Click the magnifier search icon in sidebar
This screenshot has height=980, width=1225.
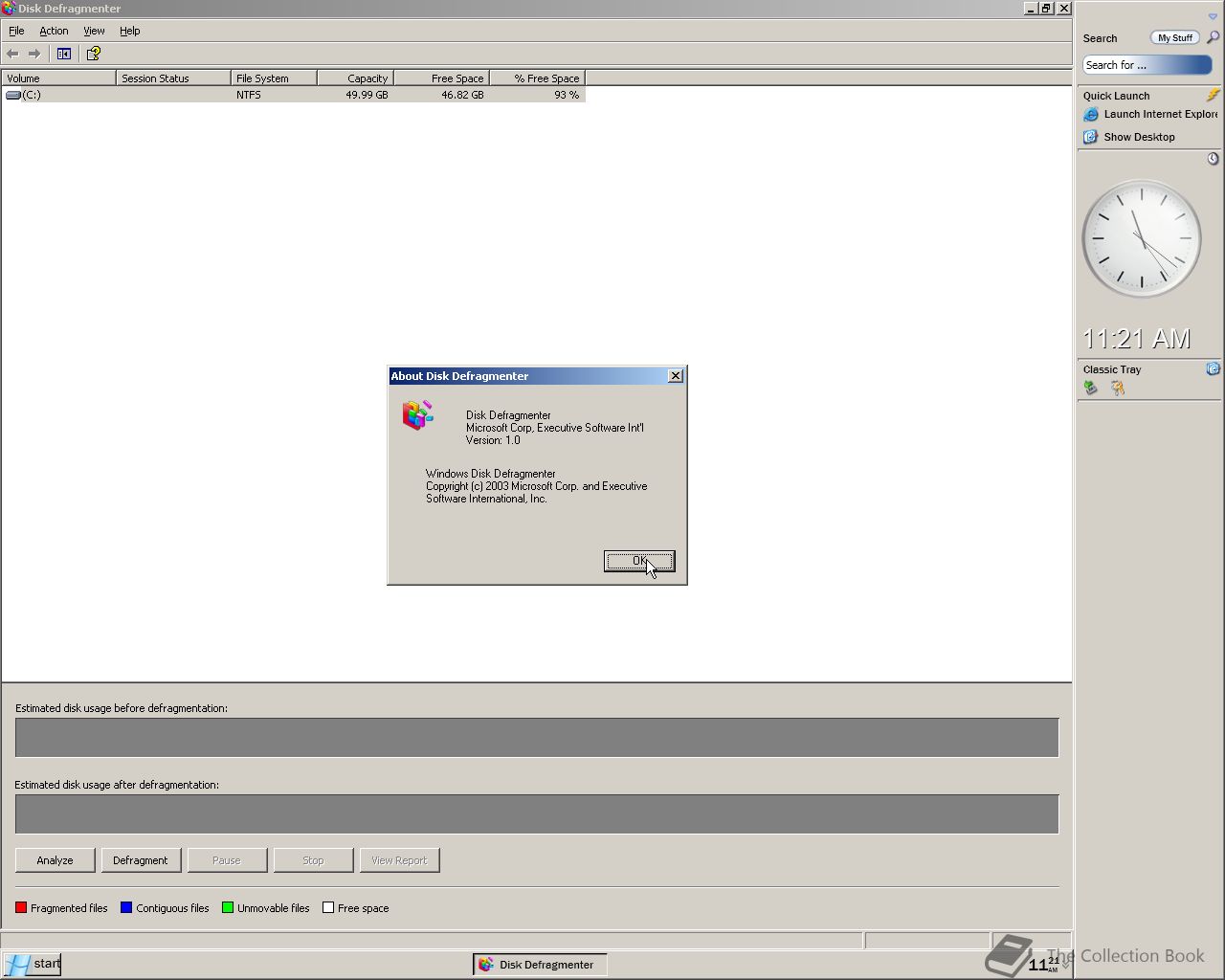tap(1213, 37)
